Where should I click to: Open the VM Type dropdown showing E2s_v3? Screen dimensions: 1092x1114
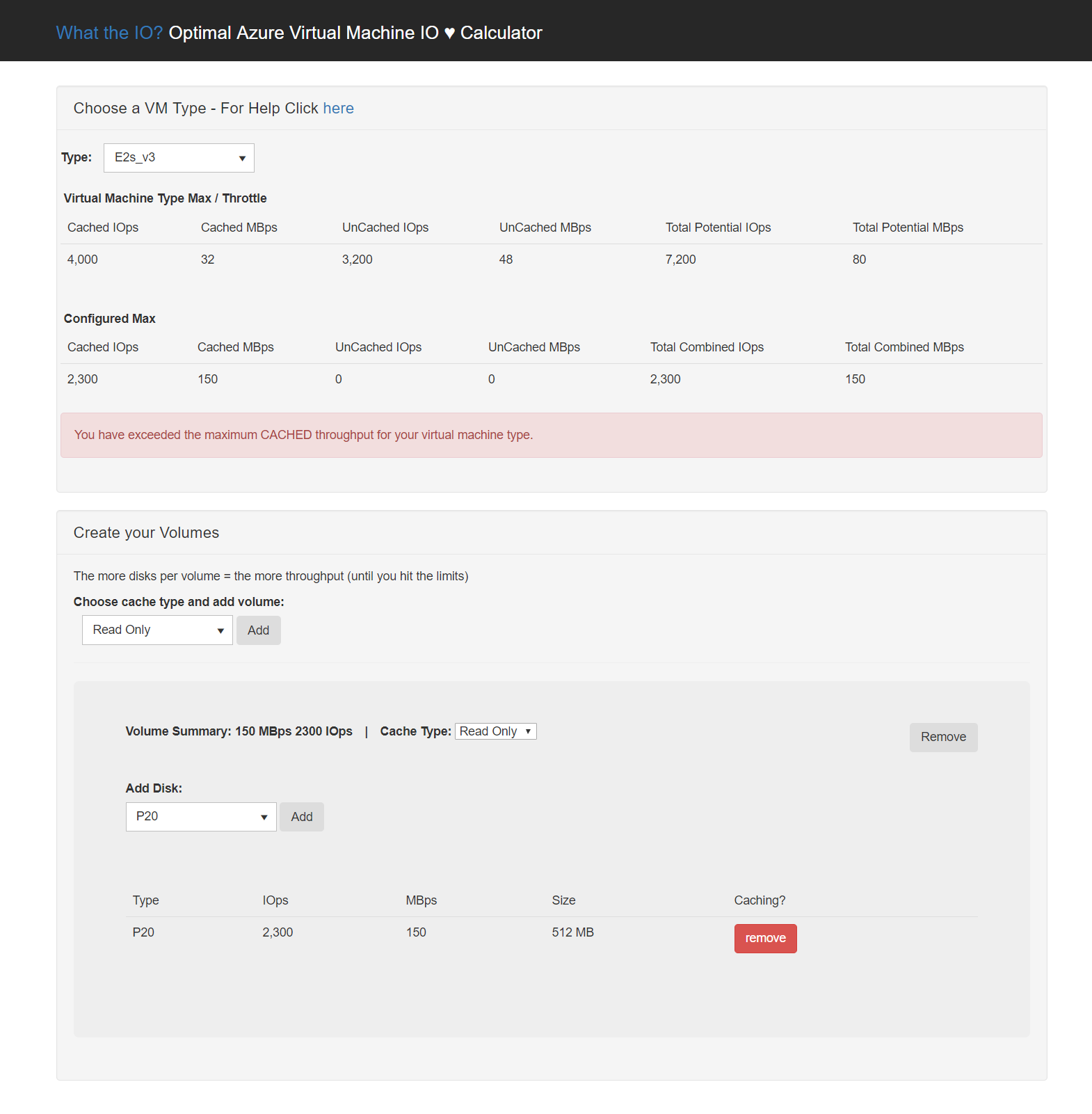coord(179,158)
